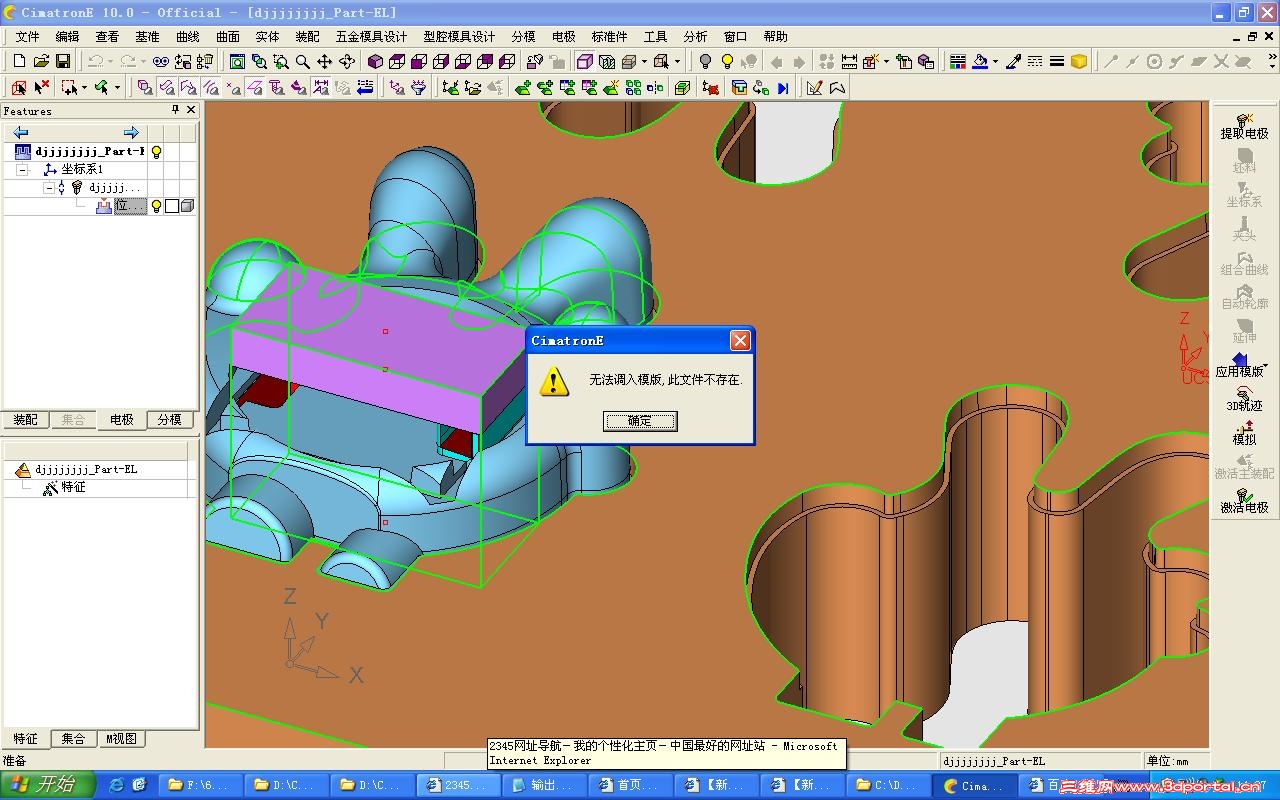Open the 分析 menu
Viewport: 1280px width, 800px height.
(695, 36)
